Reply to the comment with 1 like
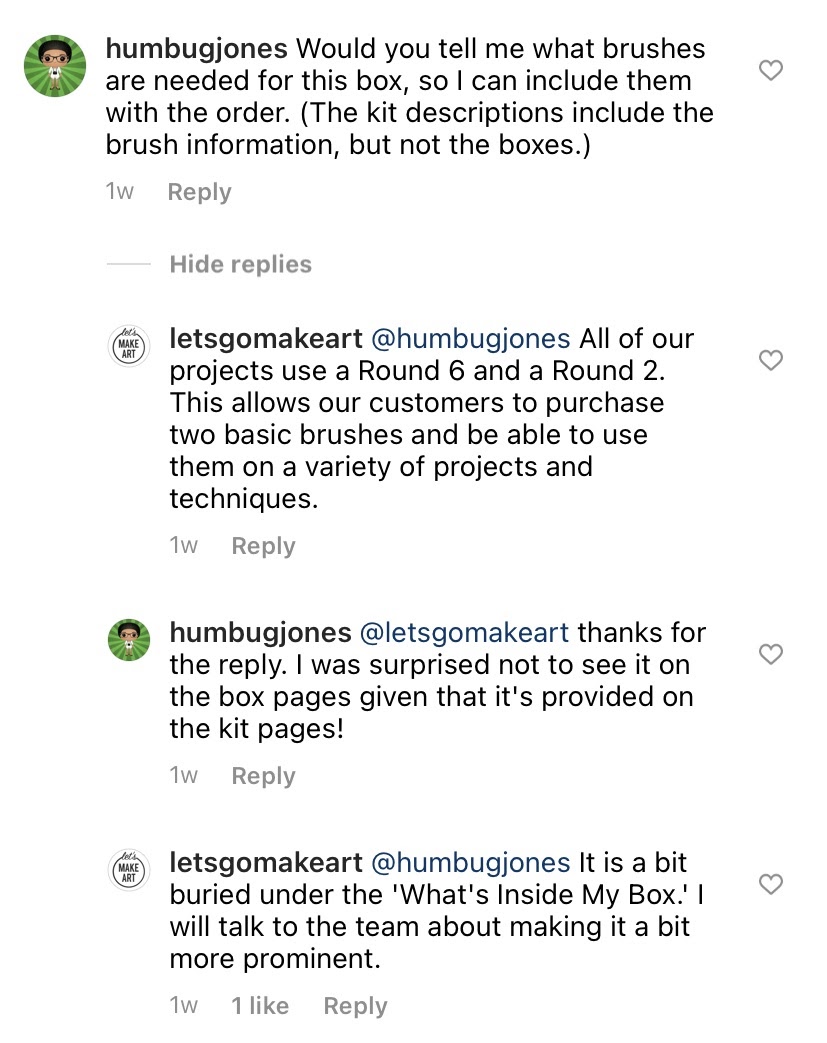This screenshot has width=827, height=1043. tap(355, 1006)
